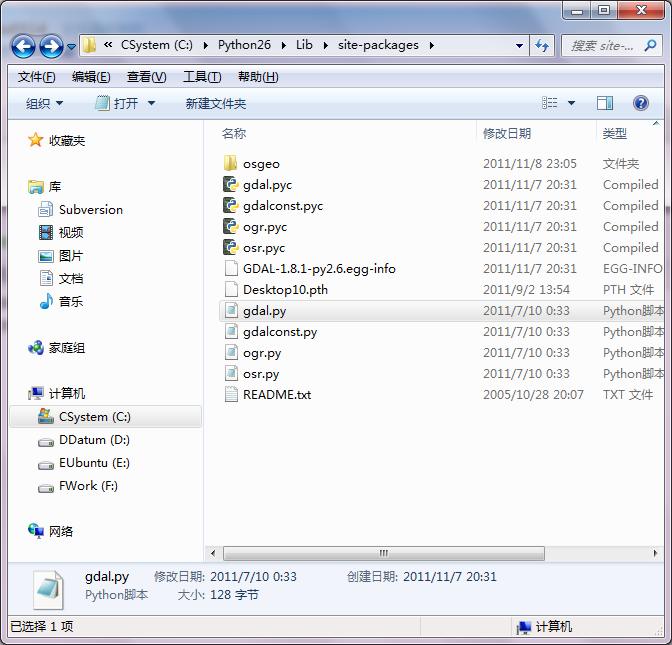The image size is (672, 645).
Task: Select the DDatum (D:) drive
Action: tap(94, 440)
